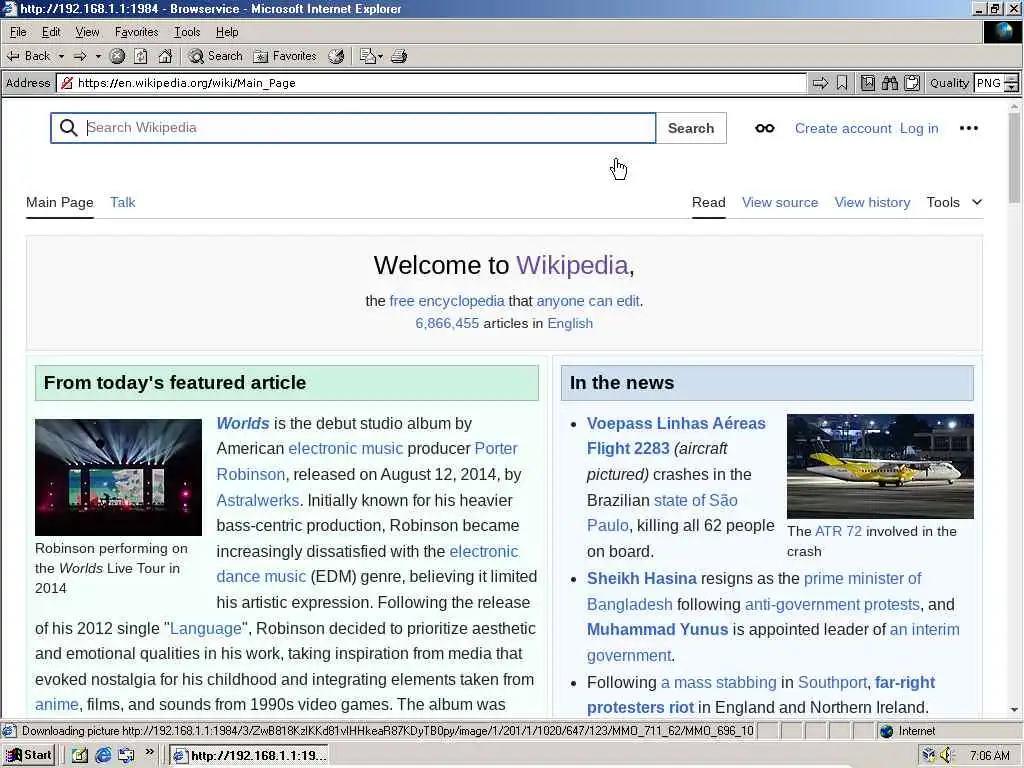This screenshot has height=768, width=1024.
Task: Open the View menu
Action: pyautogui.click(x=87, y=32)
